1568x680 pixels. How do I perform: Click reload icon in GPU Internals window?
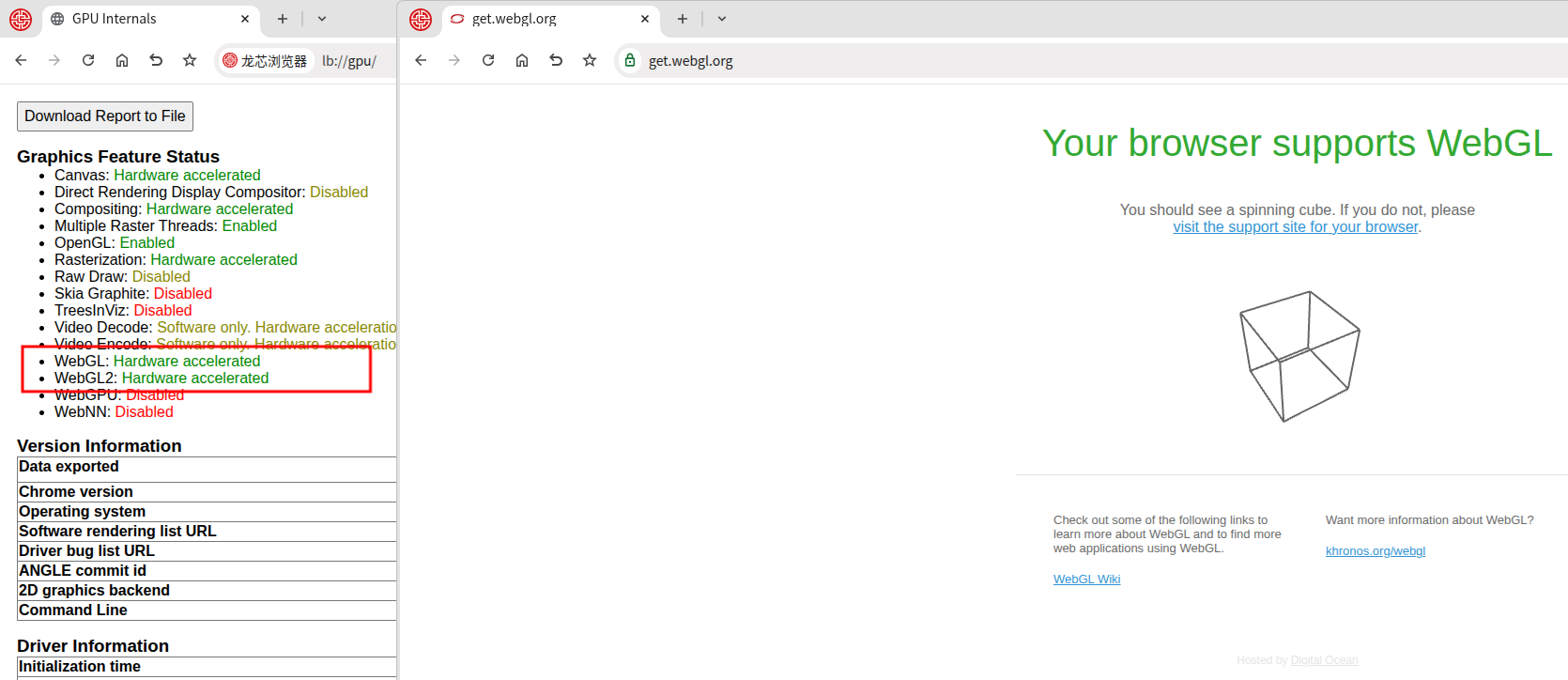pyautogui.click(x=88, y=60)
